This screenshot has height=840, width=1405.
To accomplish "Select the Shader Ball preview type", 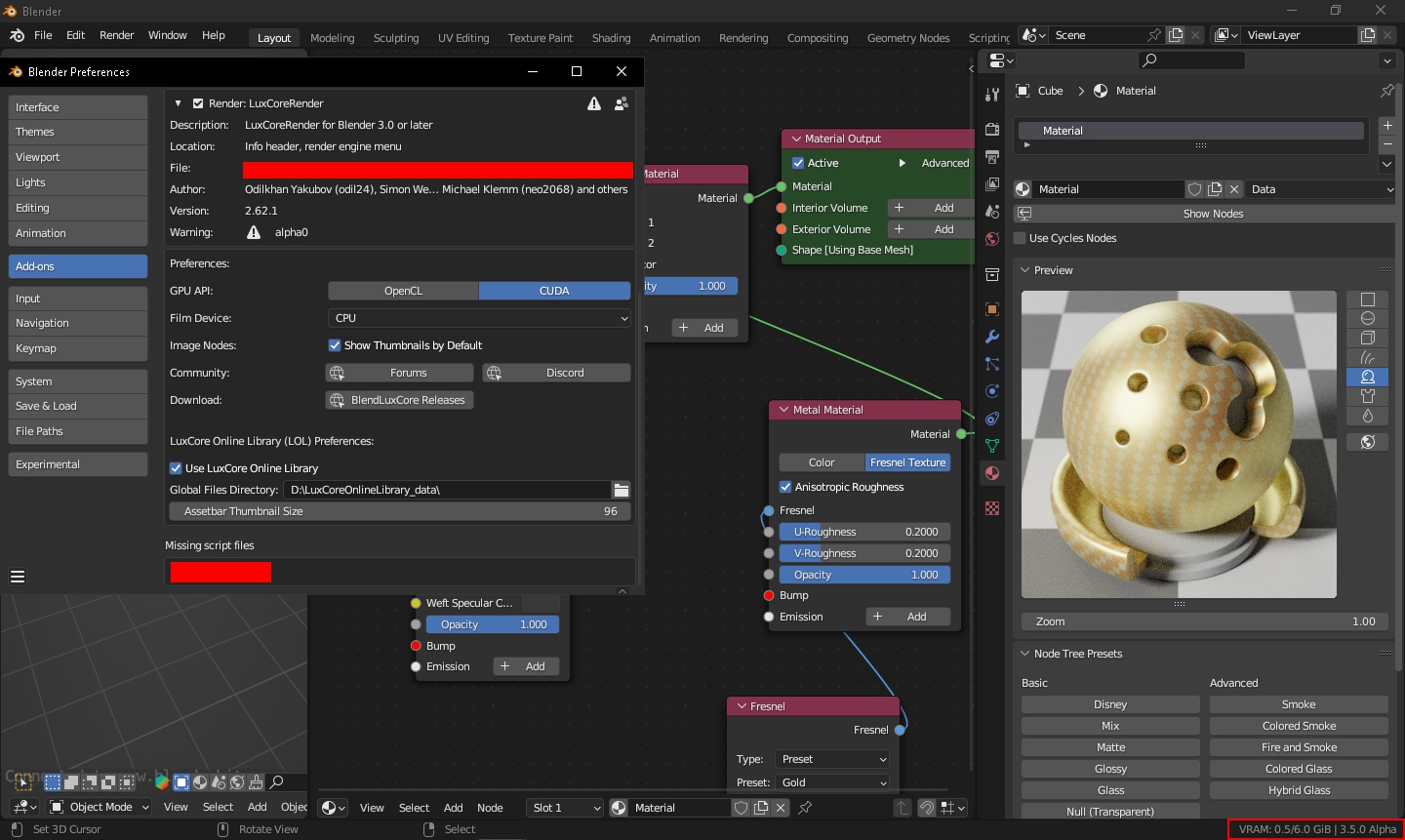I will point(1367,377).
